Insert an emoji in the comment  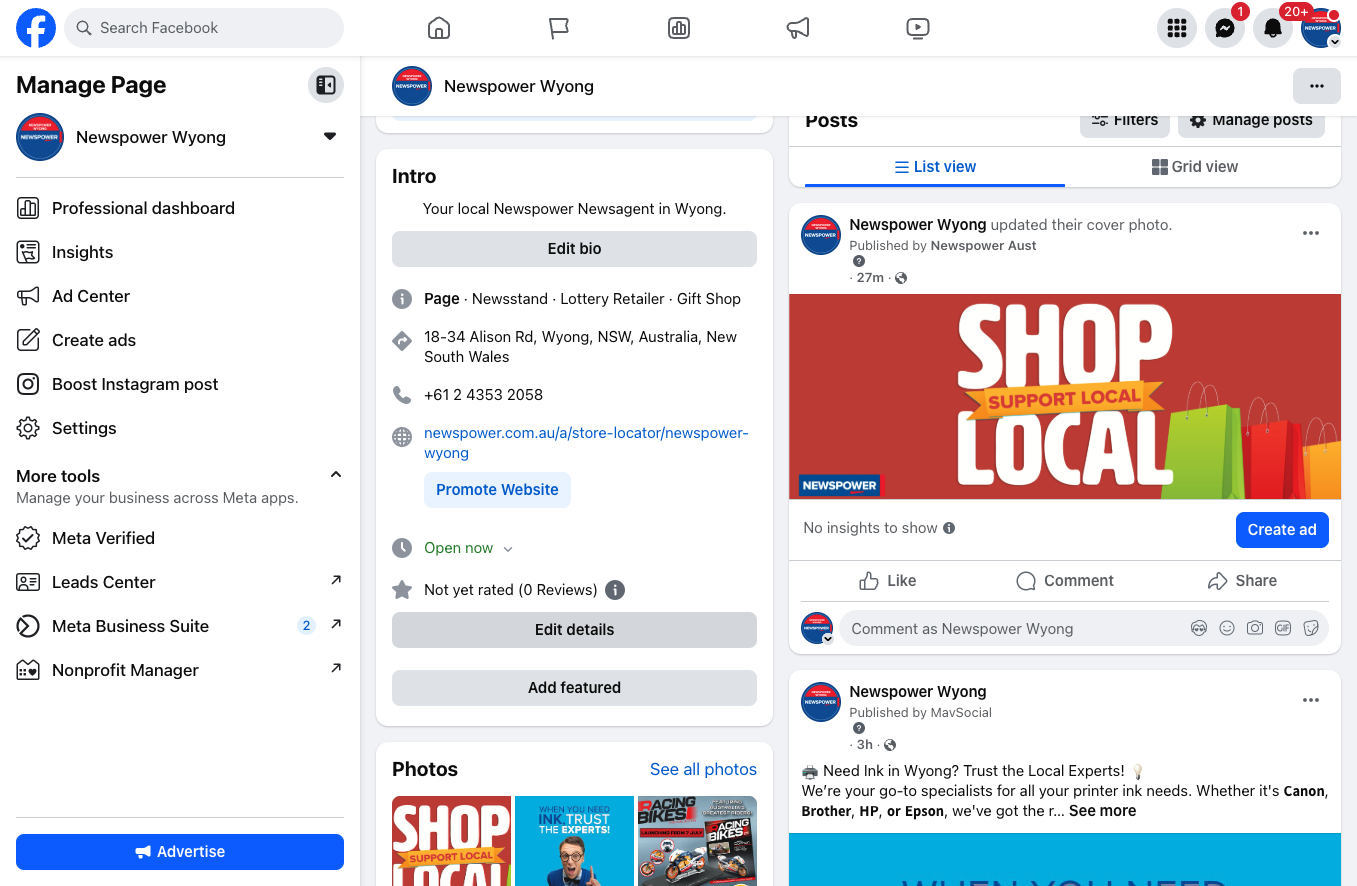point(1227,629)
